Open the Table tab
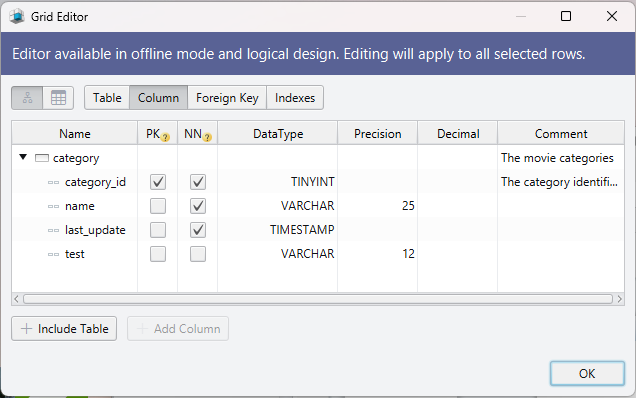636x398 pixels. tap(107, 98)
